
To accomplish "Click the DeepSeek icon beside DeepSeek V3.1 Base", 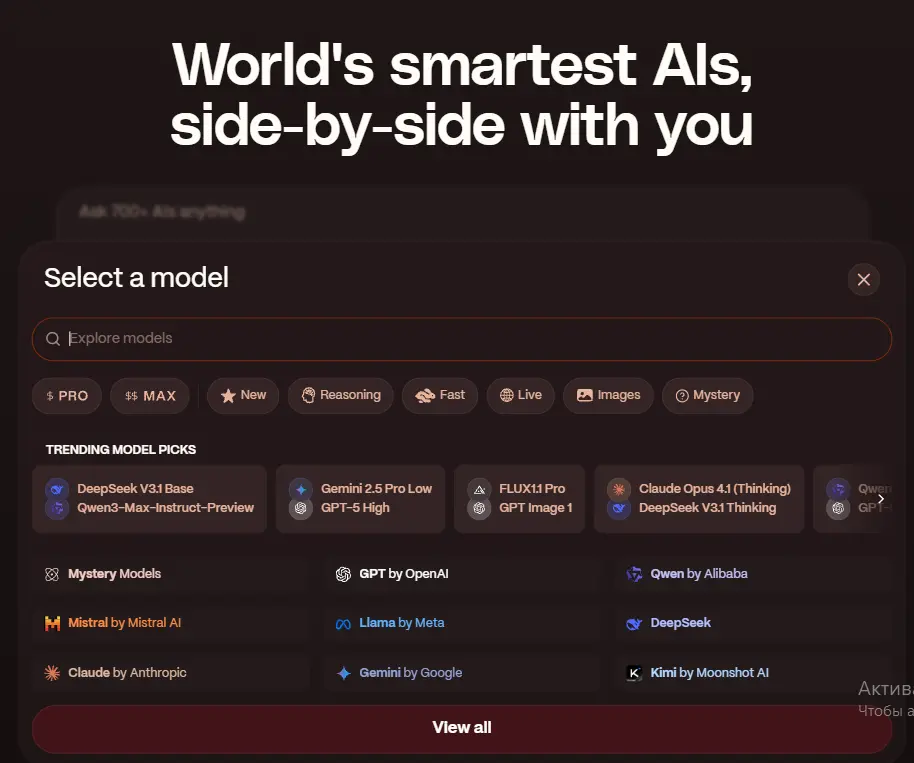I will [57, 489].
